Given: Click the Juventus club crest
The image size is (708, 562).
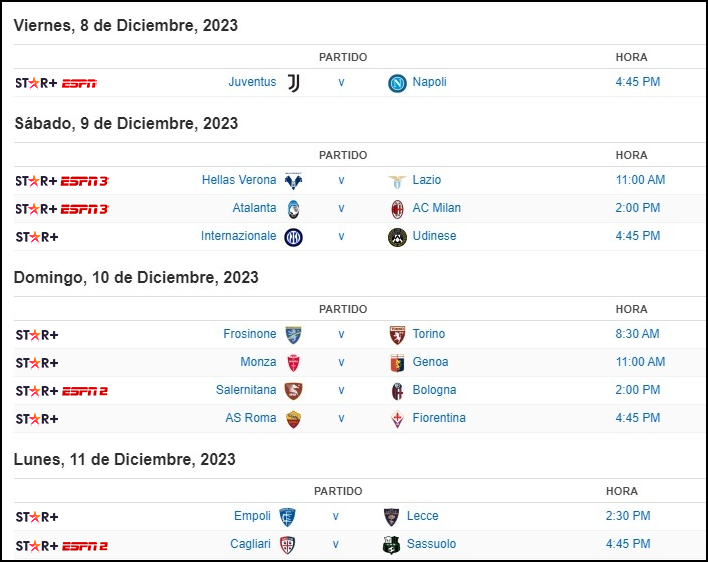Looking at the screenshot, I should tap(293, 83).
